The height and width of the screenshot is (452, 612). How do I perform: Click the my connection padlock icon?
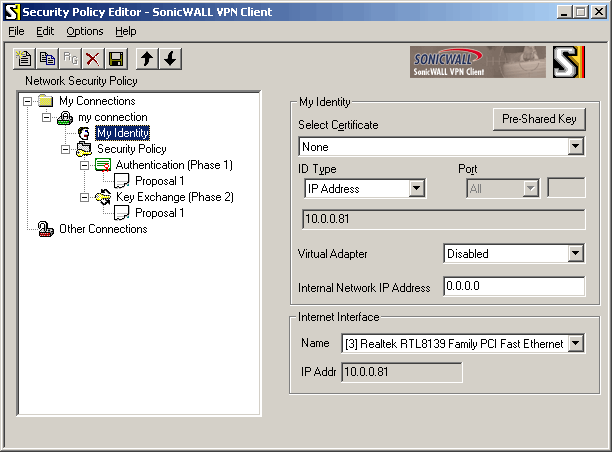tap(65, 117)
